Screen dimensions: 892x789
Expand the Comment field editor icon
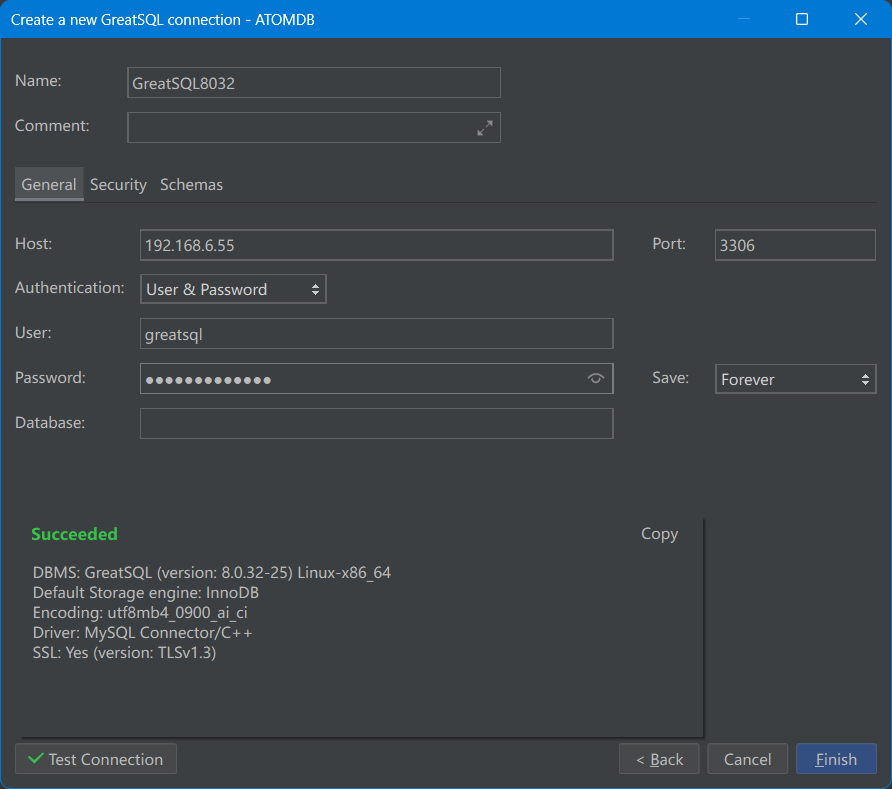[x=485, y=128]
